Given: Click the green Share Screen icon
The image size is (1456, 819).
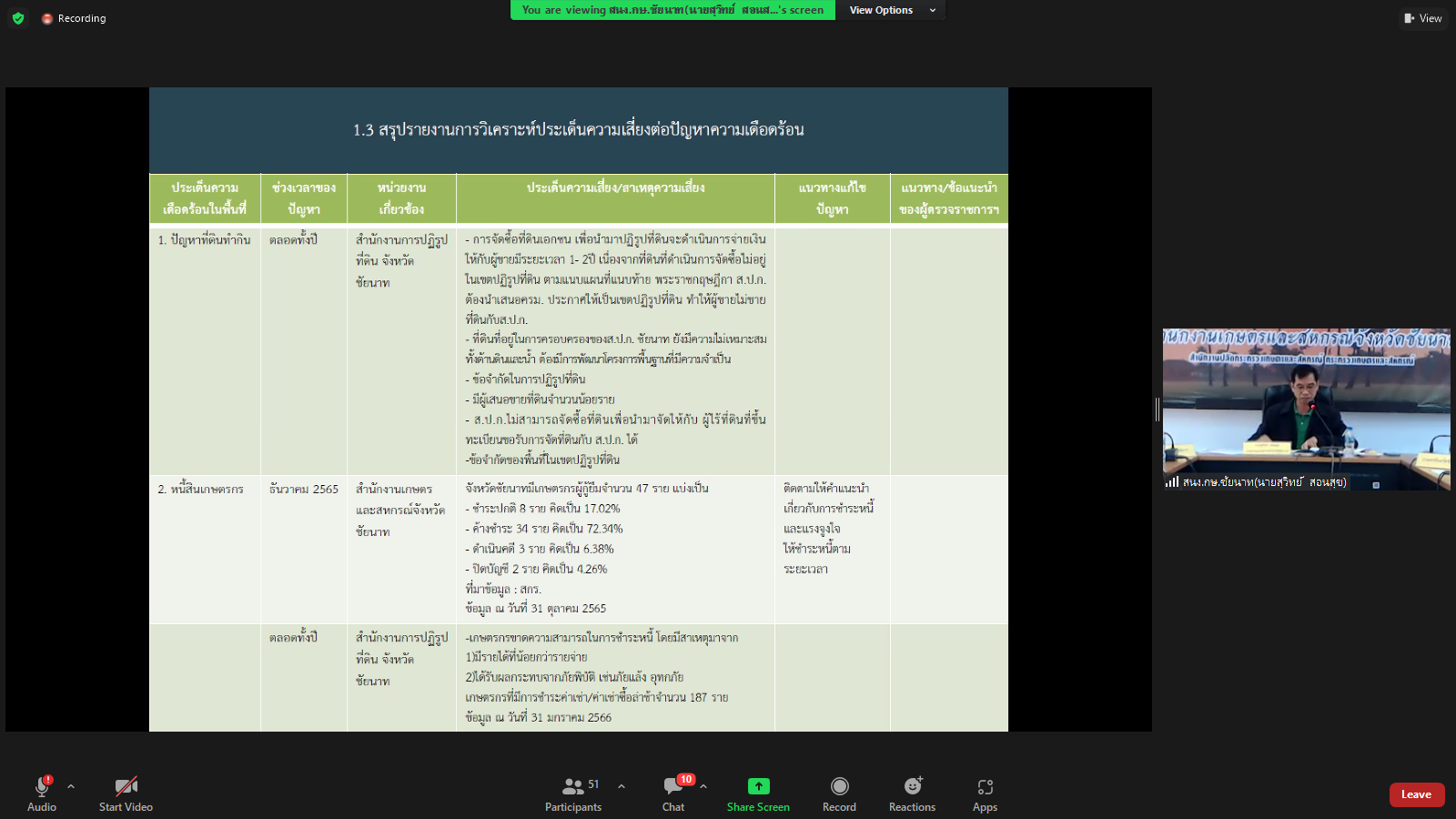Looking at the screenshot, I should tap(759, 786).
